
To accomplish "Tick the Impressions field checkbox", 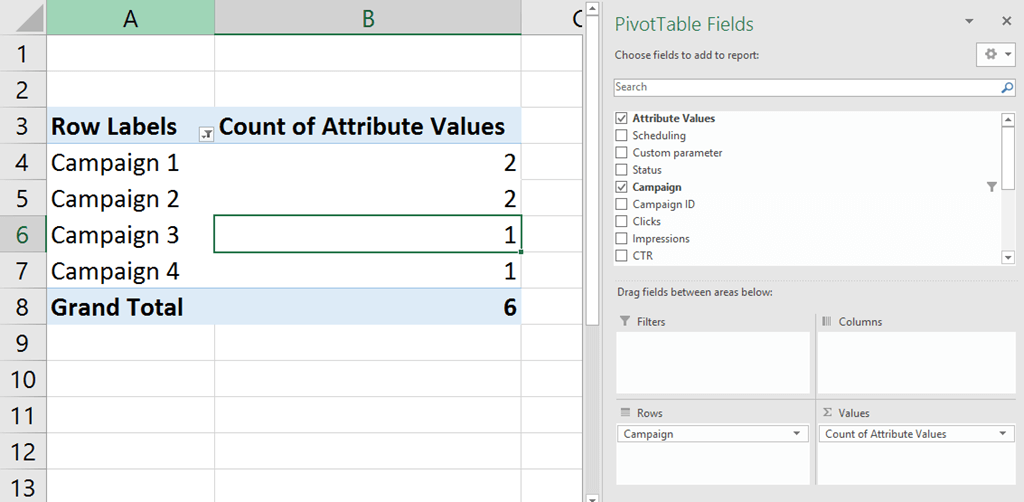I will (x=622, y=239).
